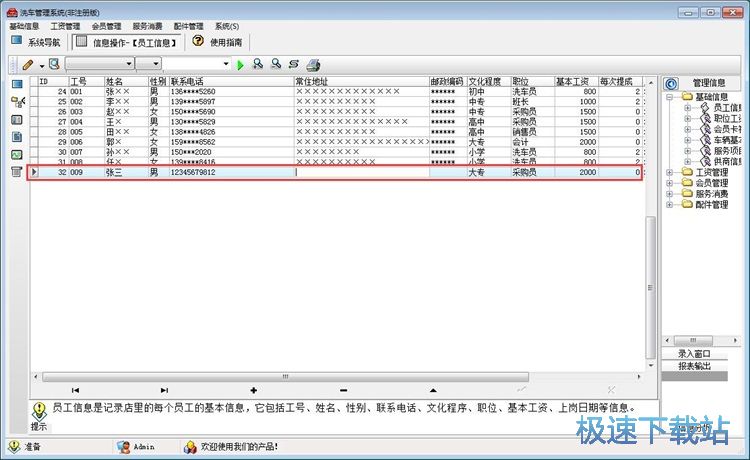Click the plus add-record navigator button

(254, 391)
